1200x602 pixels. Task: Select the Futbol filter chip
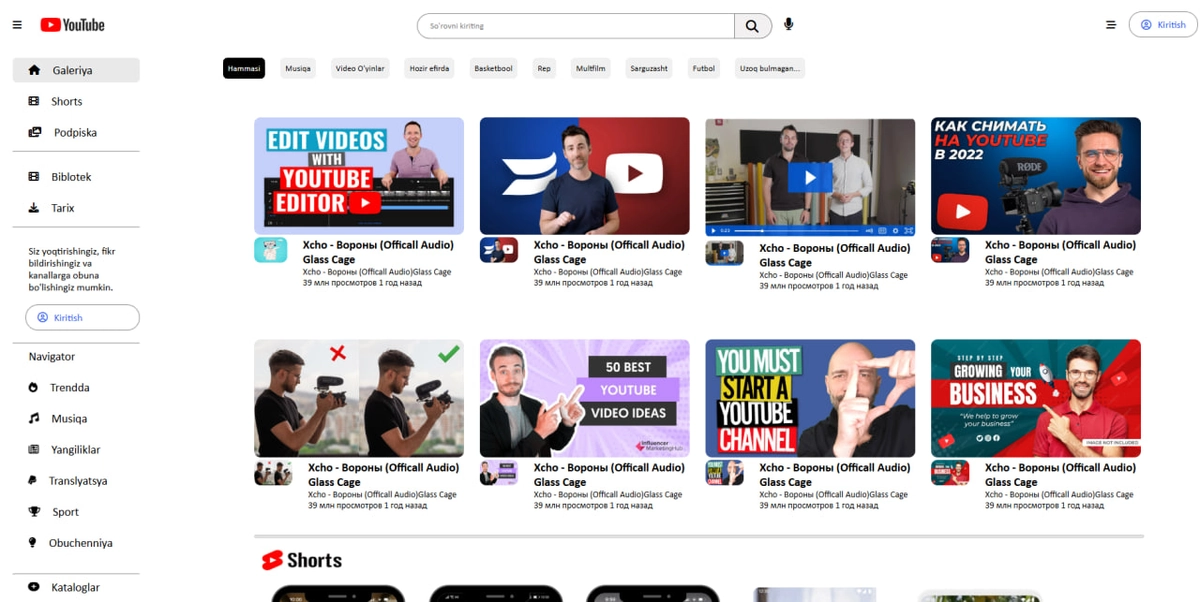pos(704,68)
